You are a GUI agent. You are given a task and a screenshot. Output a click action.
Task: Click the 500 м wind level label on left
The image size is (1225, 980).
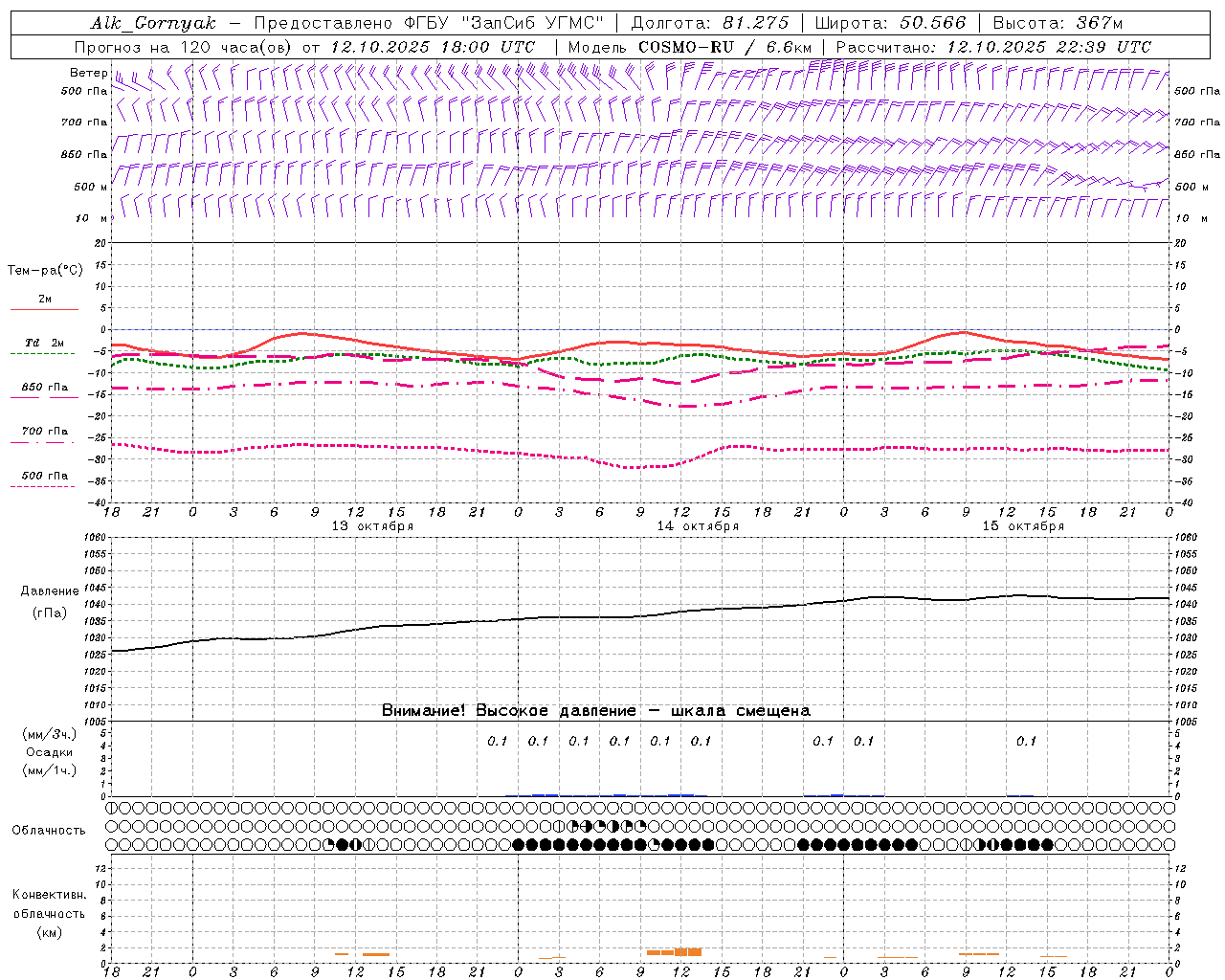point(91,187)
